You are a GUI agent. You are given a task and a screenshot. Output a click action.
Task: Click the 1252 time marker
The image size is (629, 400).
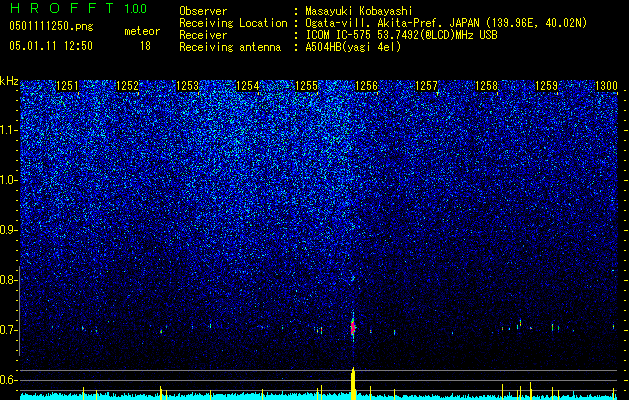coord(128,86)
